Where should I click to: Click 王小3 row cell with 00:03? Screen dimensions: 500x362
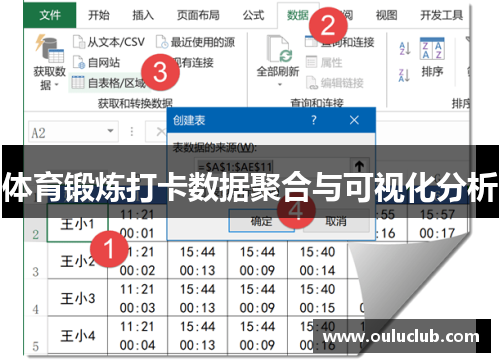[137, 298]
